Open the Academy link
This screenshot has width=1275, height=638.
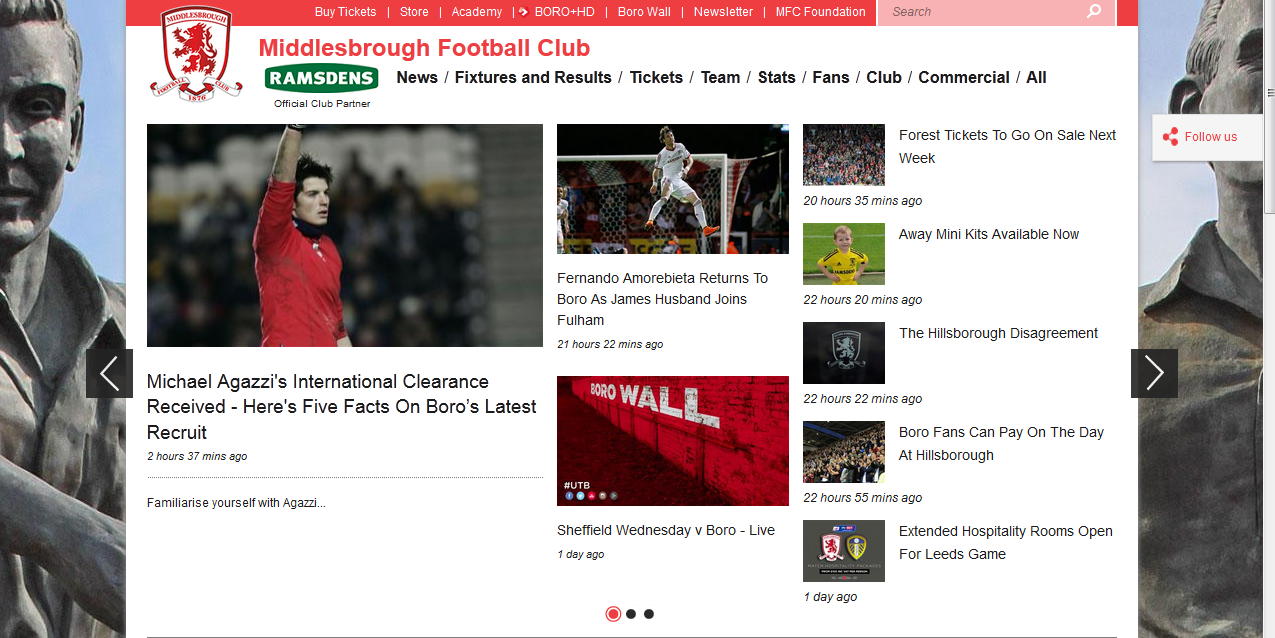tap(477, 12)
